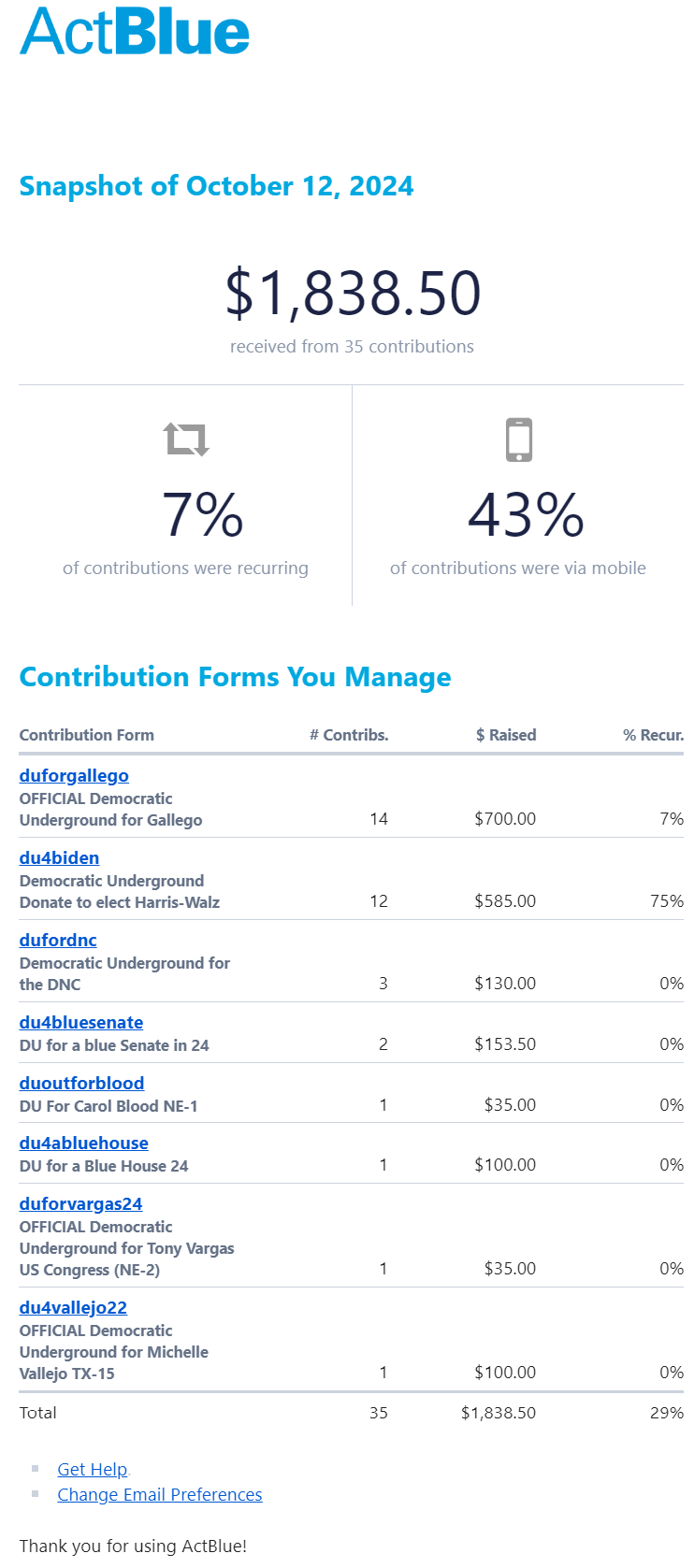Open Change Email Preferences link
This screenshot has height=1568, width=694.
(x=160, y=1494)
